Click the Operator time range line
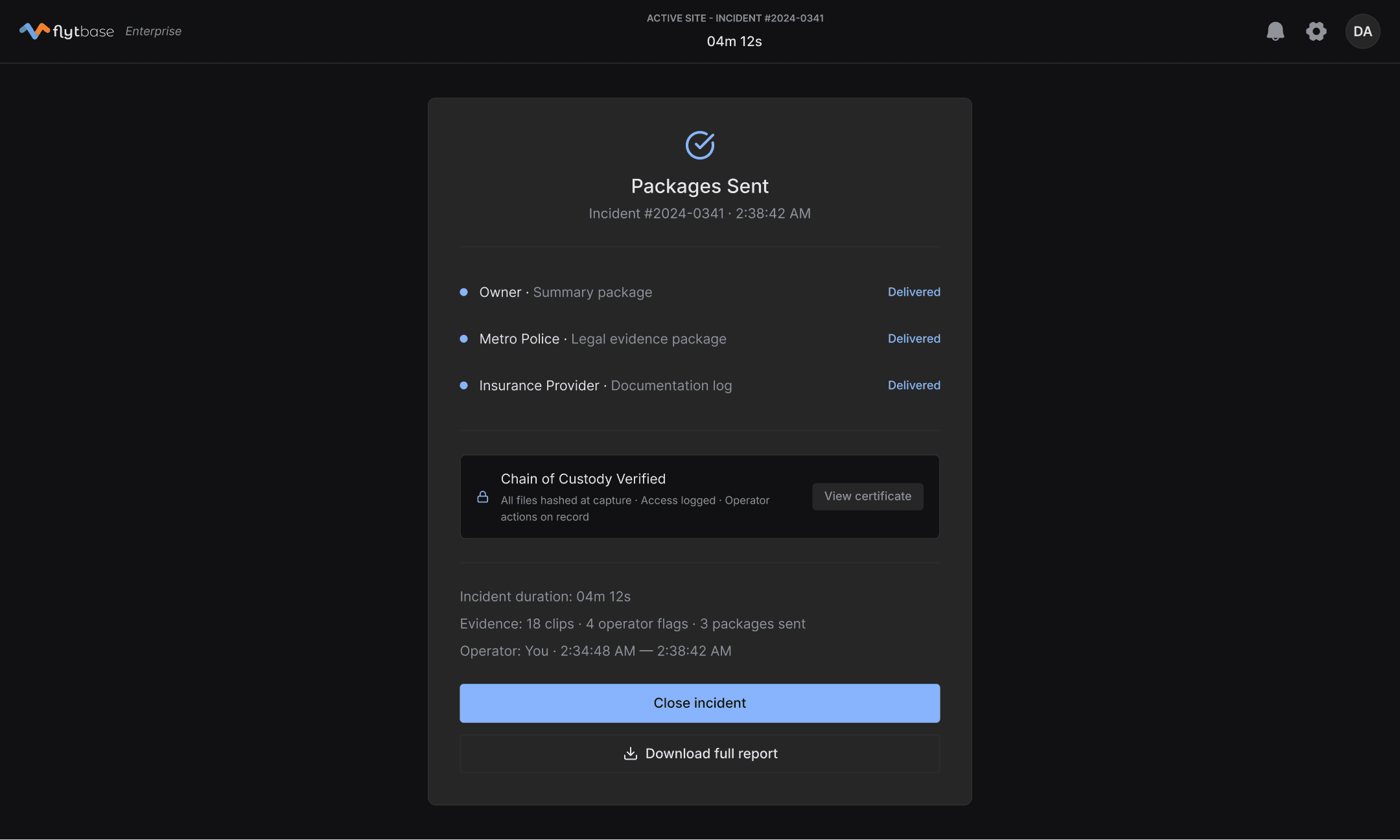The width and height of the screenshot is (1400, 840). pyautogui.click(x=596, y=651)
